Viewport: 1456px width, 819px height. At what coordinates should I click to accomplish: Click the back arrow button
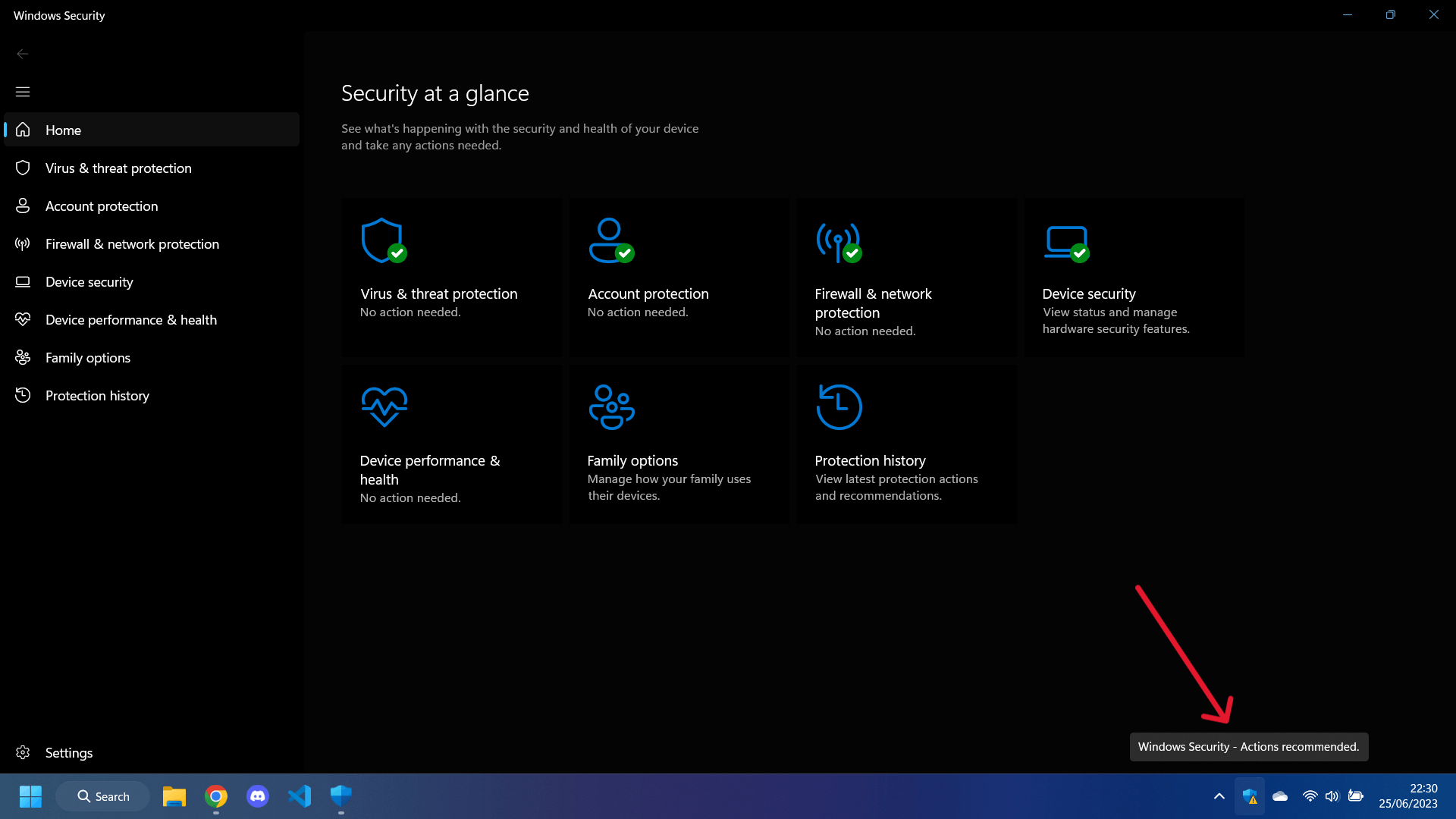[x=23, y=54]
